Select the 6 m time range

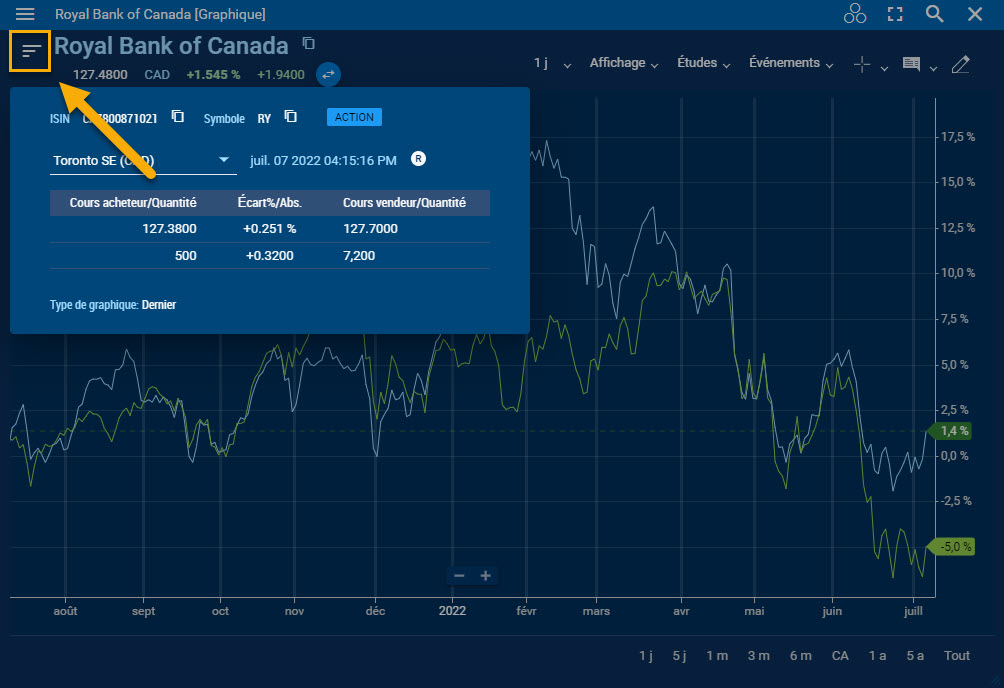tap(800, 656)
